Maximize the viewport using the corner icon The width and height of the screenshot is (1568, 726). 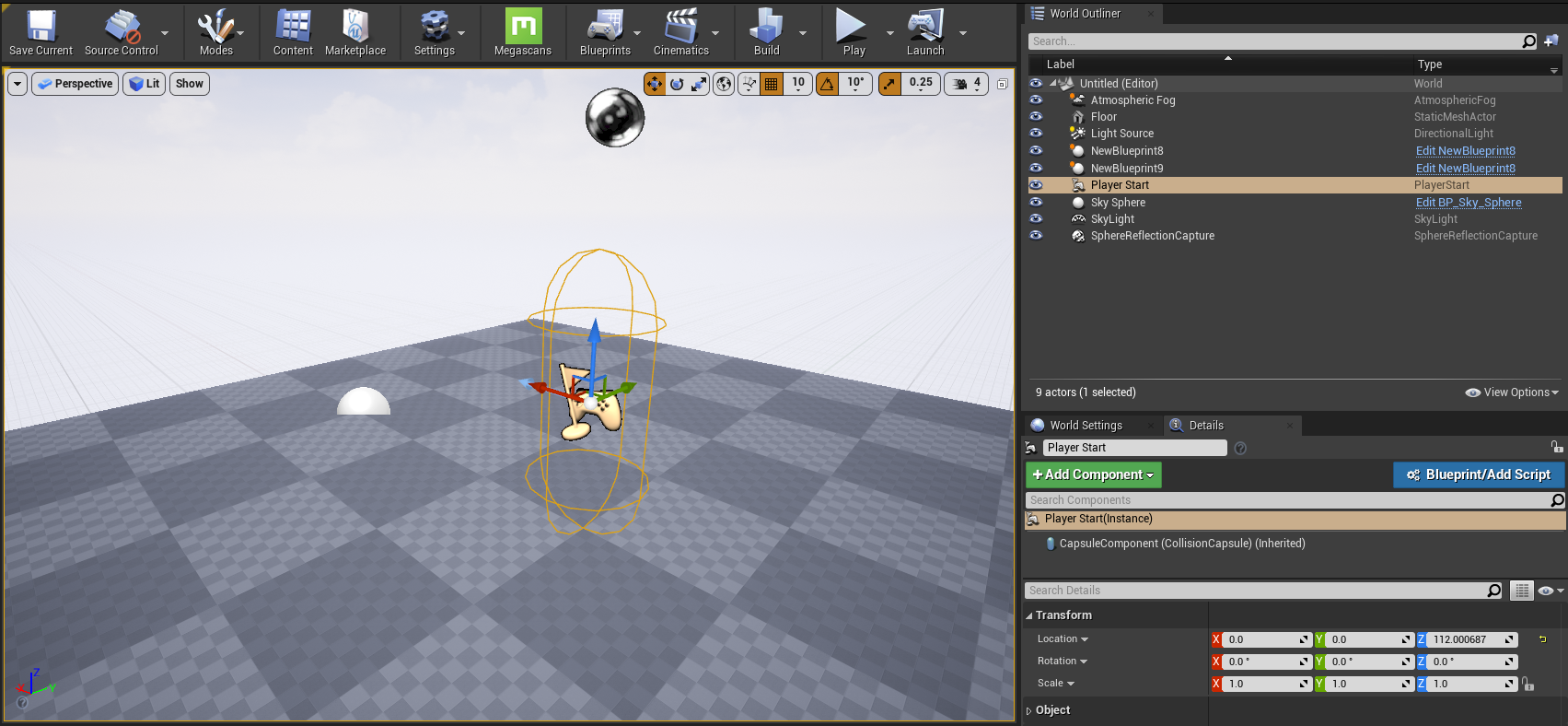click(x=1003, y=84)
